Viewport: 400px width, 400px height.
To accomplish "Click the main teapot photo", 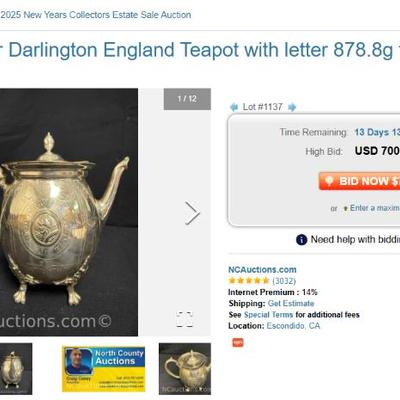I will [x=69, y=212].
